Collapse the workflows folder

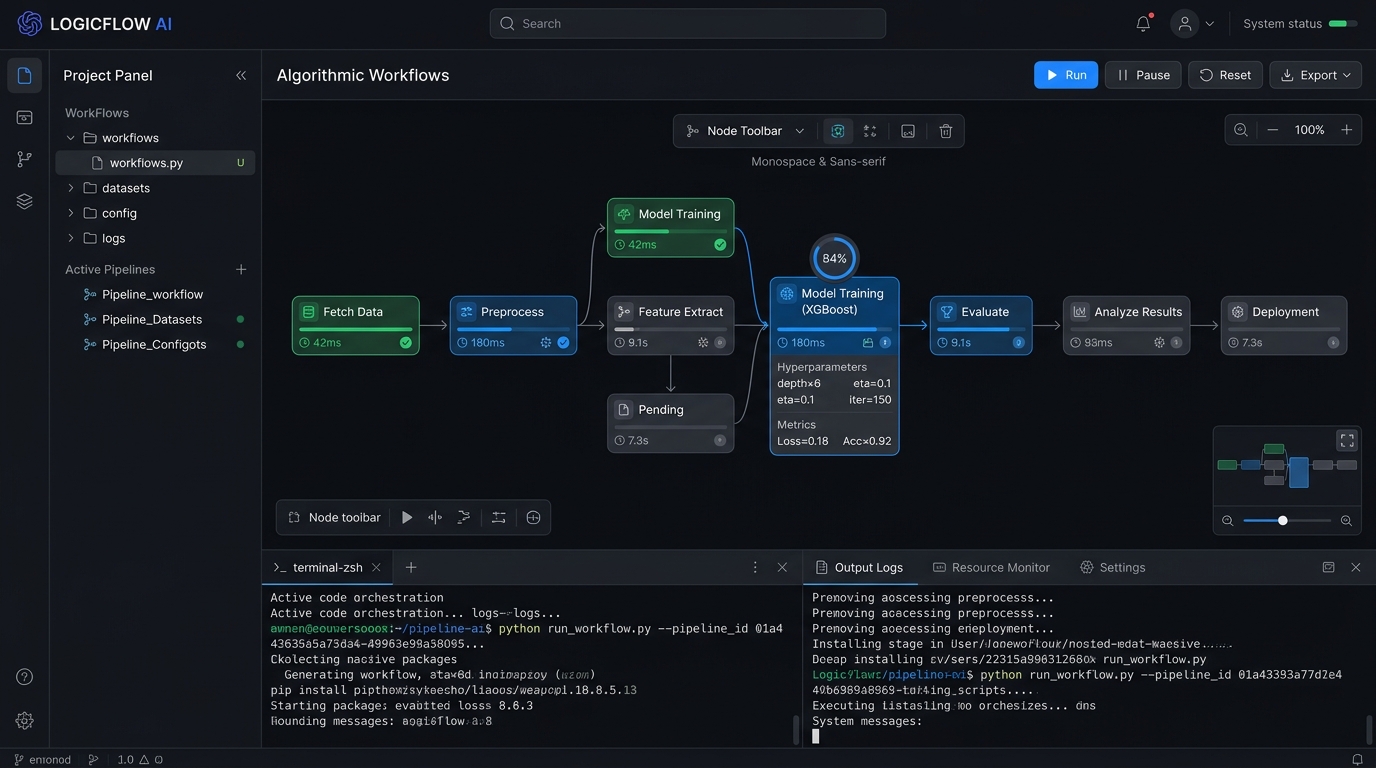(70, 138)
